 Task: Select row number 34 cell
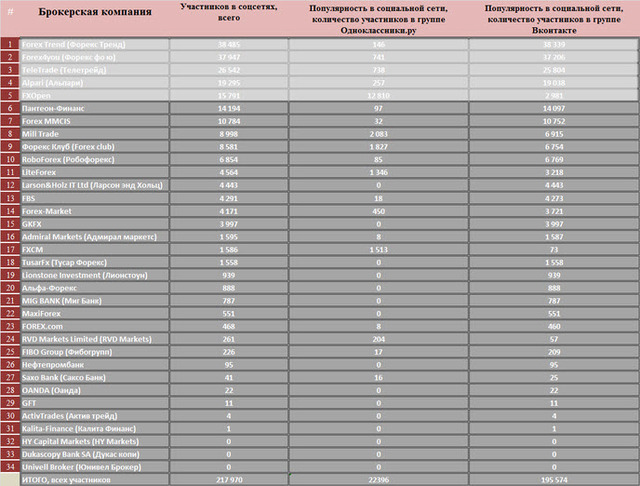coord(10,467)
